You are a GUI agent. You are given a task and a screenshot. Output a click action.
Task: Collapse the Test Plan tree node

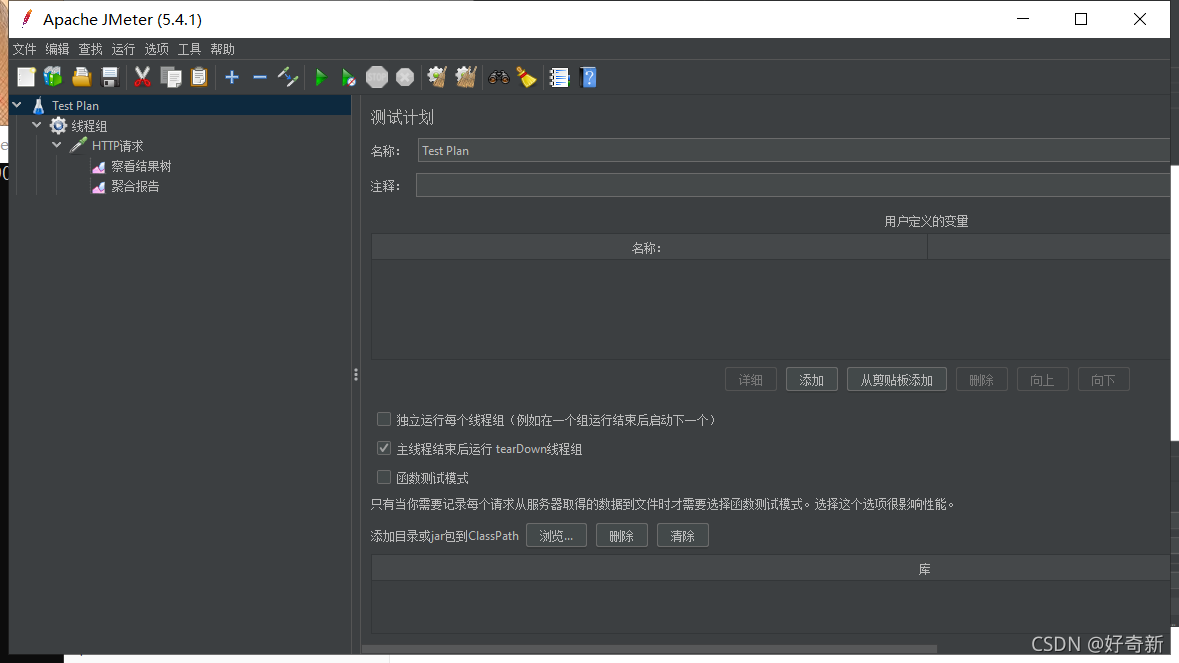coord(17,104)
